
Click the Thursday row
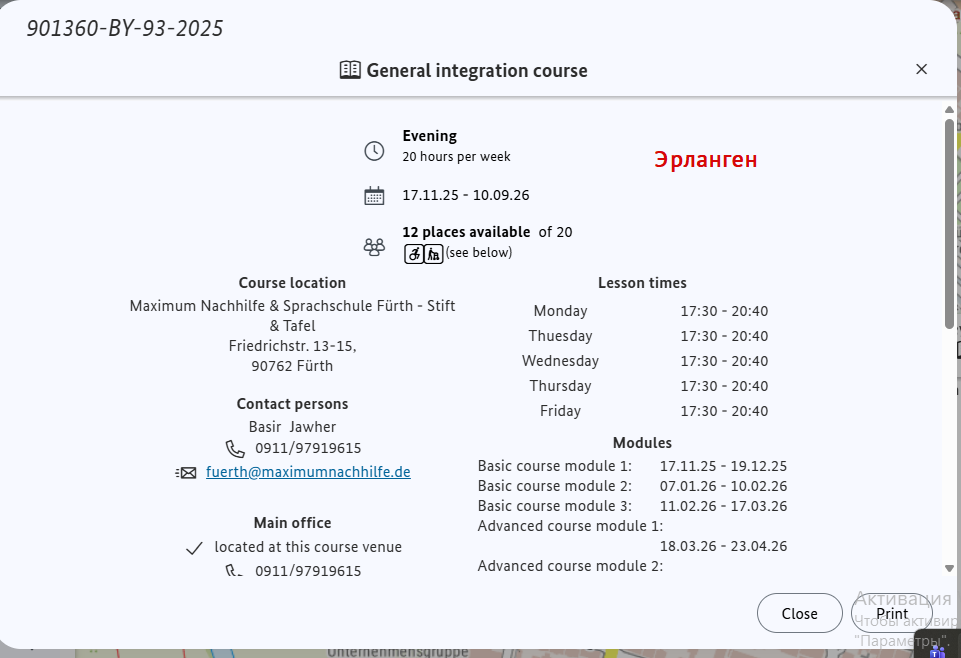pyautogui.click(x=643, y=386)
